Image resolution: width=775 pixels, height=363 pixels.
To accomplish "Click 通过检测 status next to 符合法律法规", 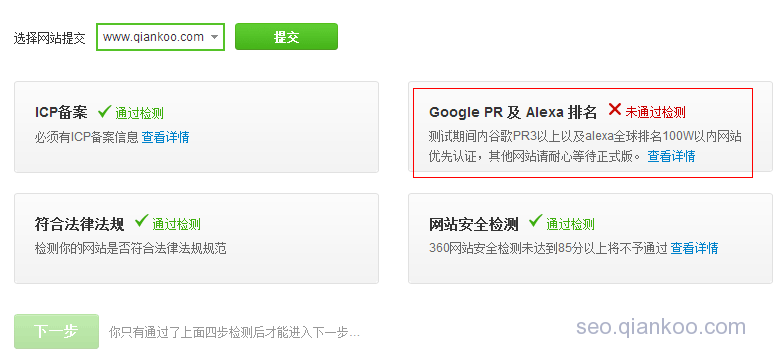I will point(176,224).
